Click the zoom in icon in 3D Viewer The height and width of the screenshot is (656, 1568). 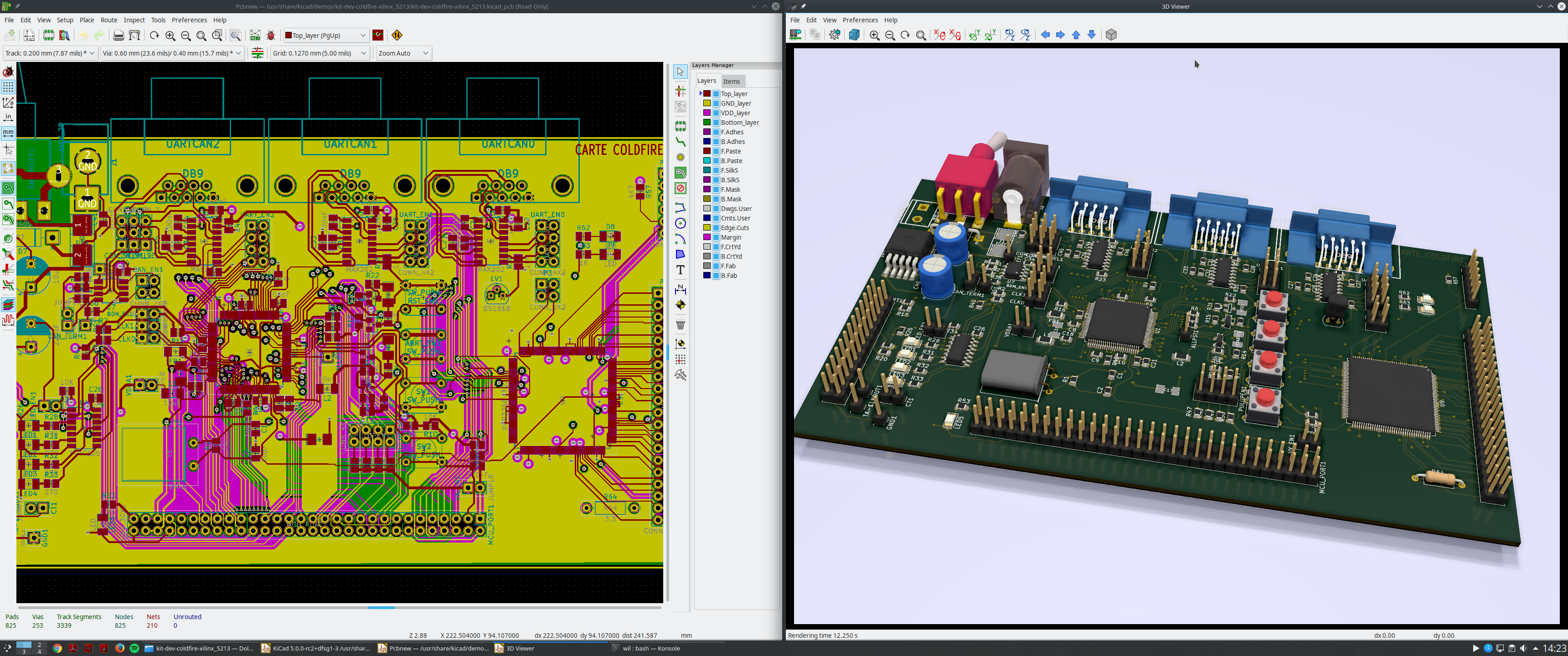point(874,35)
